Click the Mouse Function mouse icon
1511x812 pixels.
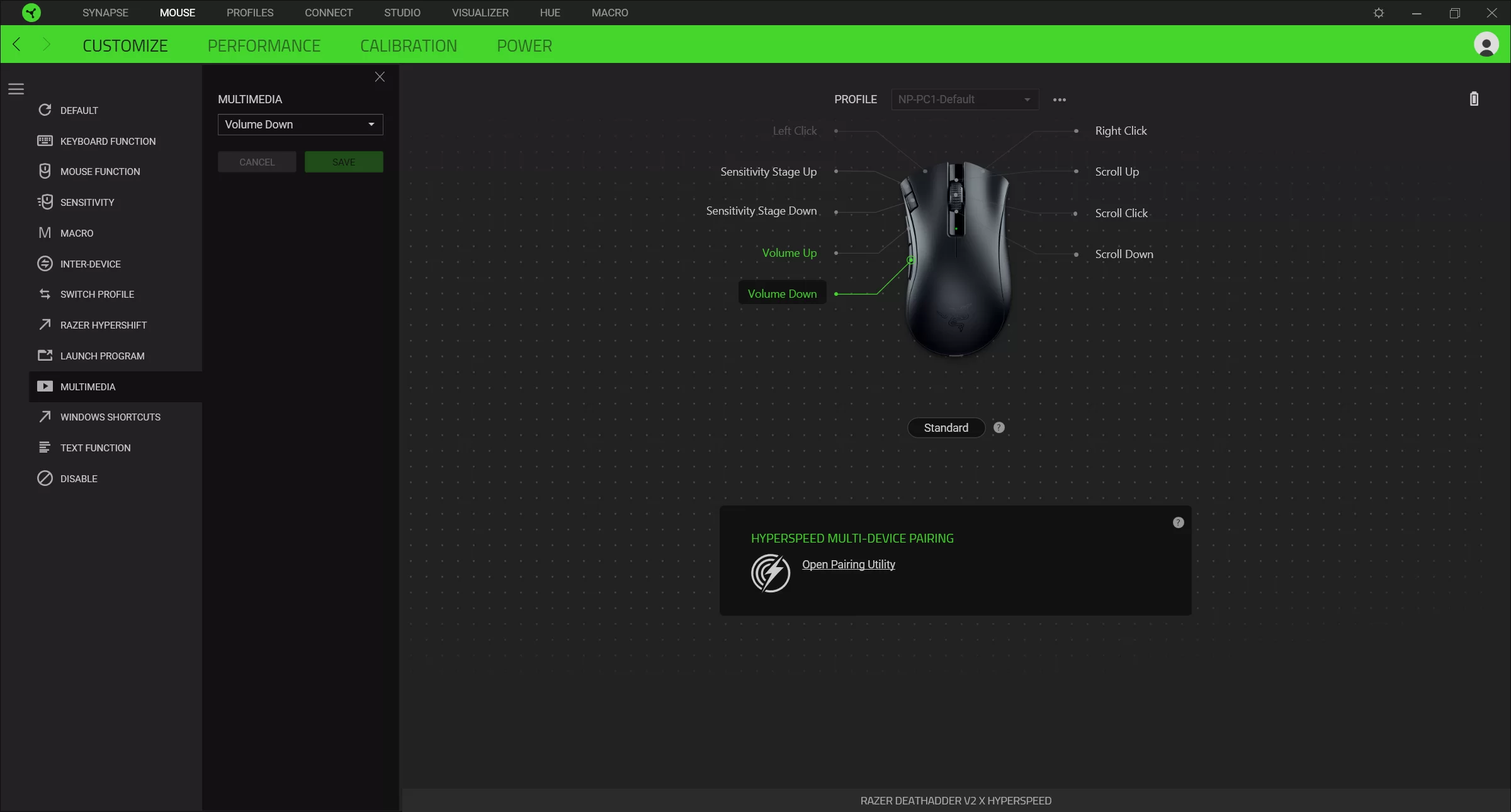[x=45, y=171]
